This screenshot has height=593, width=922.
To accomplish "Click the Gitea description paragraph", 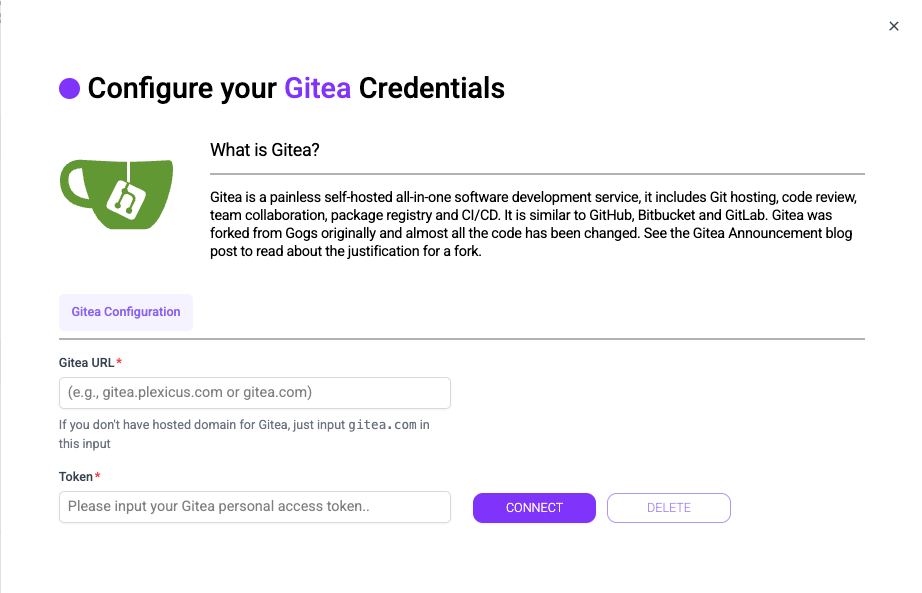I will 535,223.
